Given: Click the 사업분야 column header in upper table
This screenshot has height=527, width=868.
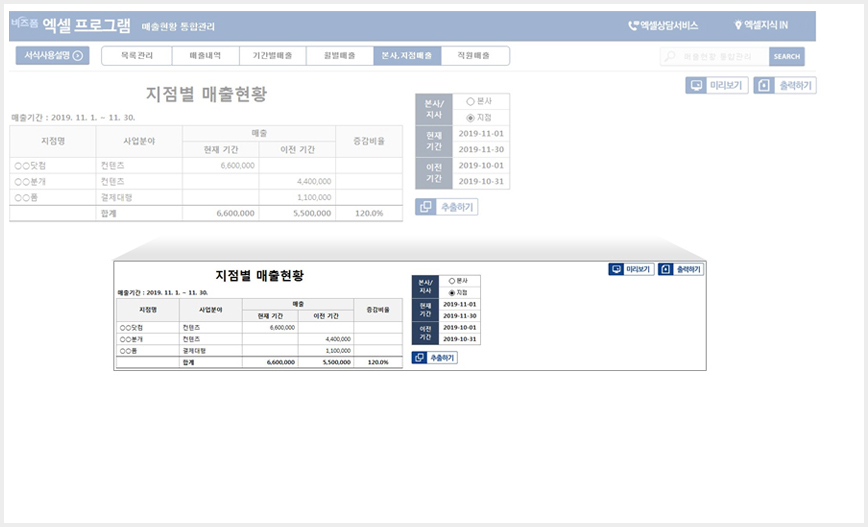Looking at the screenshot, I should tap(139, 141).
